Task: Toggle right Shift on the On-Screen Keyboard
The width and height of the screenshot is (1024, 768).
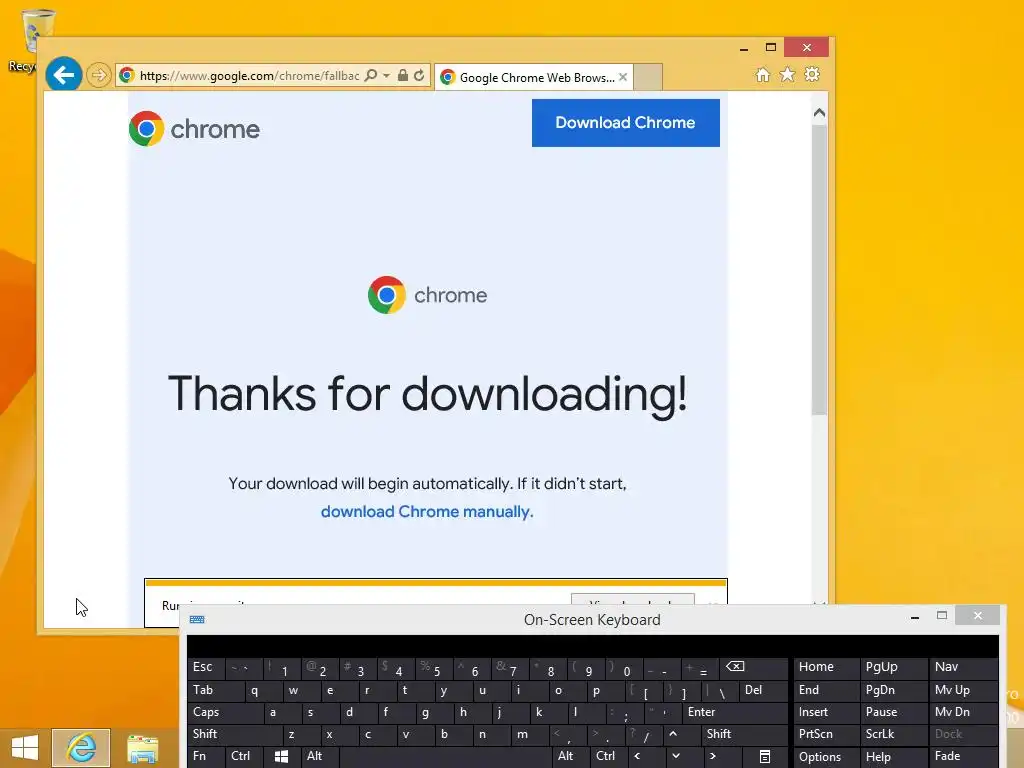Action: pos(741,734)
